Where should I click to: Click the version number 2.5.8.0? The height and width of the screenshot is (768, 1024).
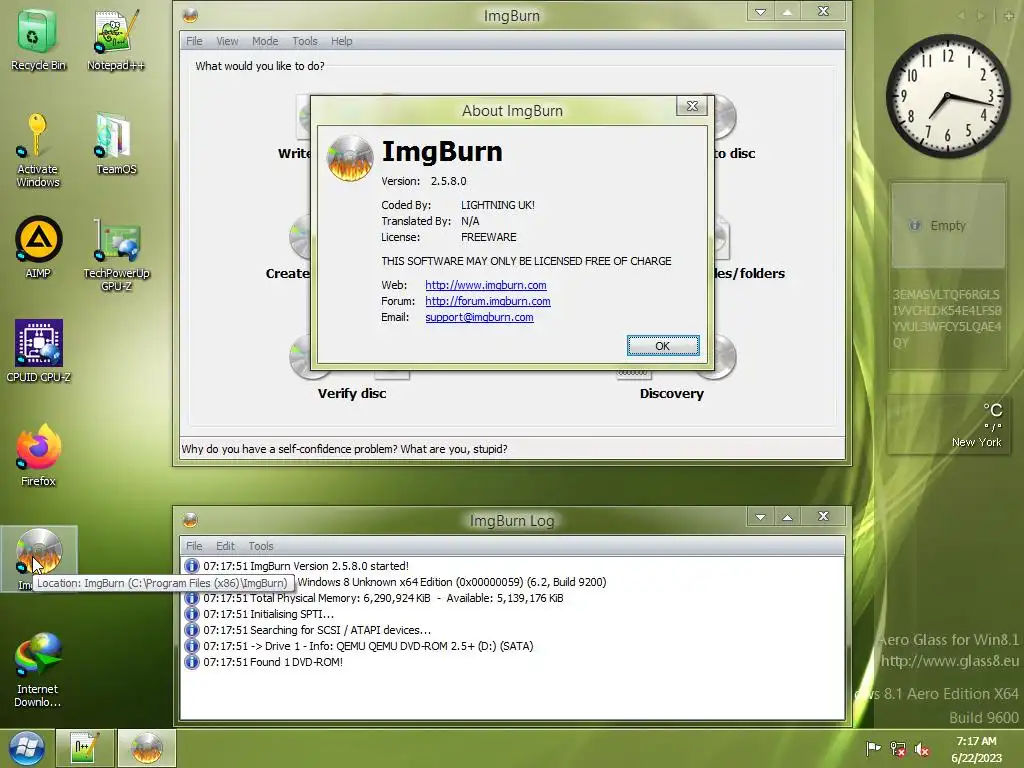pos(448,181)
